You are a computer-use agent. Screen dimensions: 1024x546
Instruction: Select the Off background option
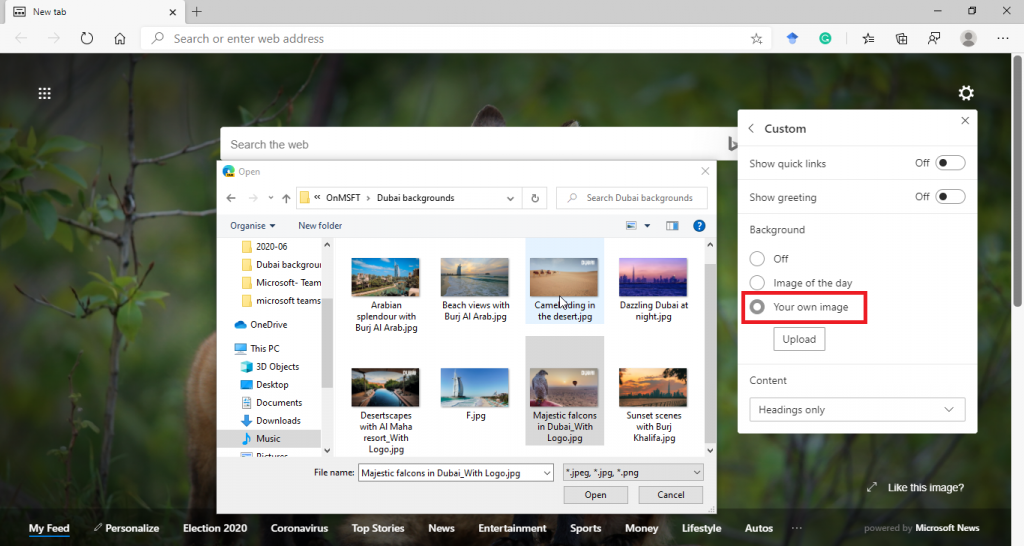(x=757, y=259)
